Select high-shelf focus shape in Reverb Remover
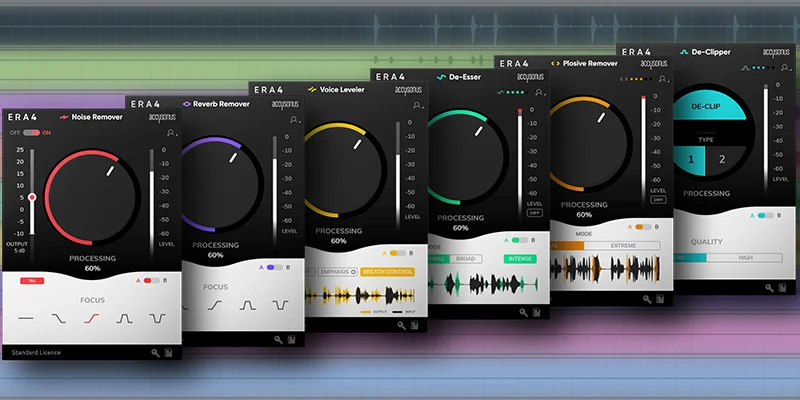The height and width of the screenshot is (400, 800). [x=215, y=305]
